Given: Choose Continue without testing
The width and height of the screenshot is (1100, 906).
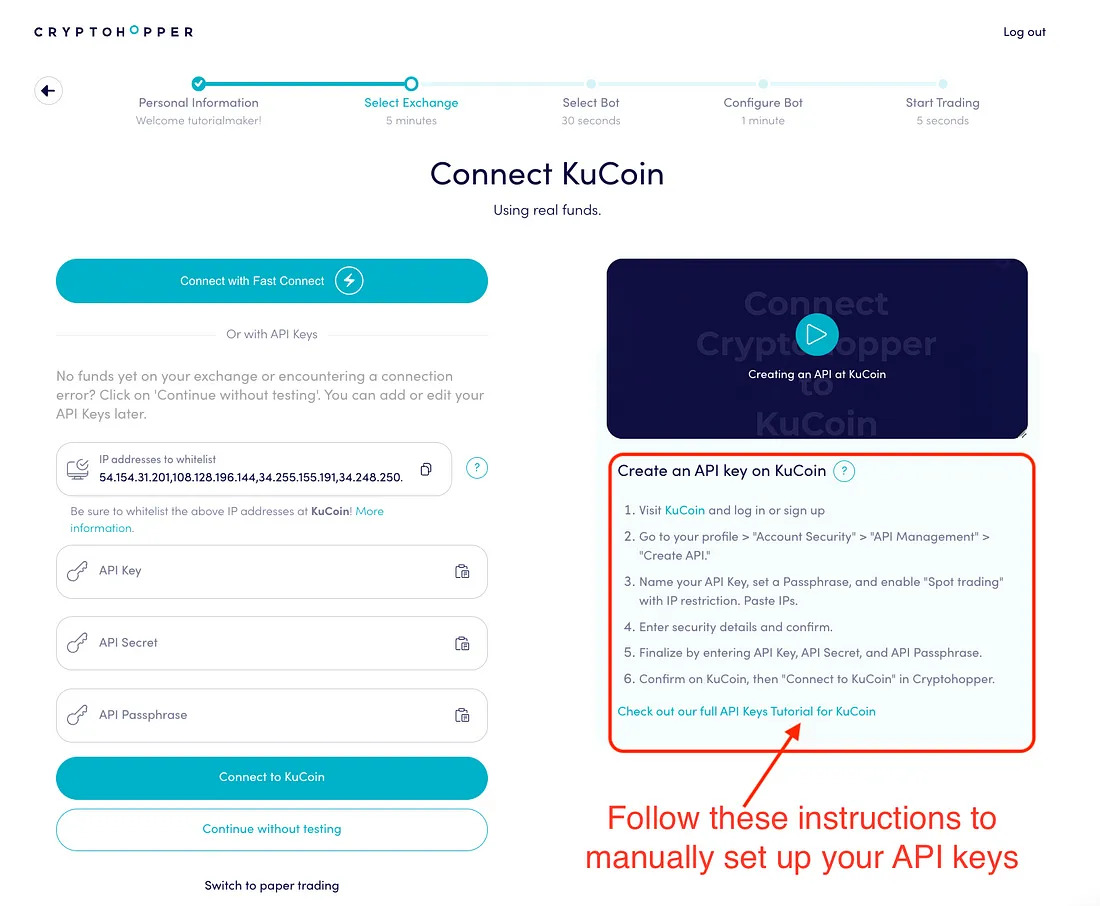Looking at the screenshot, I should (271, 830).
